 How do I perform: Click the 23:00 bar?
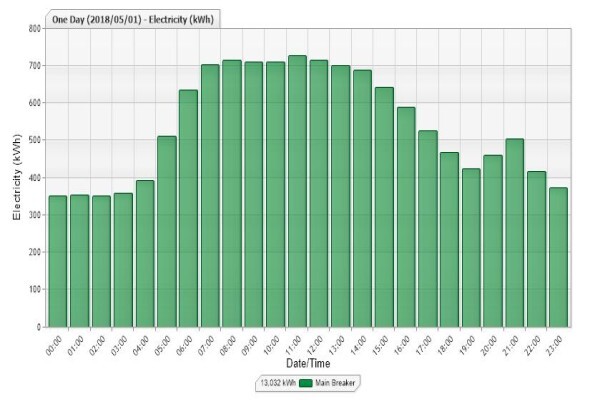[558, 257]
